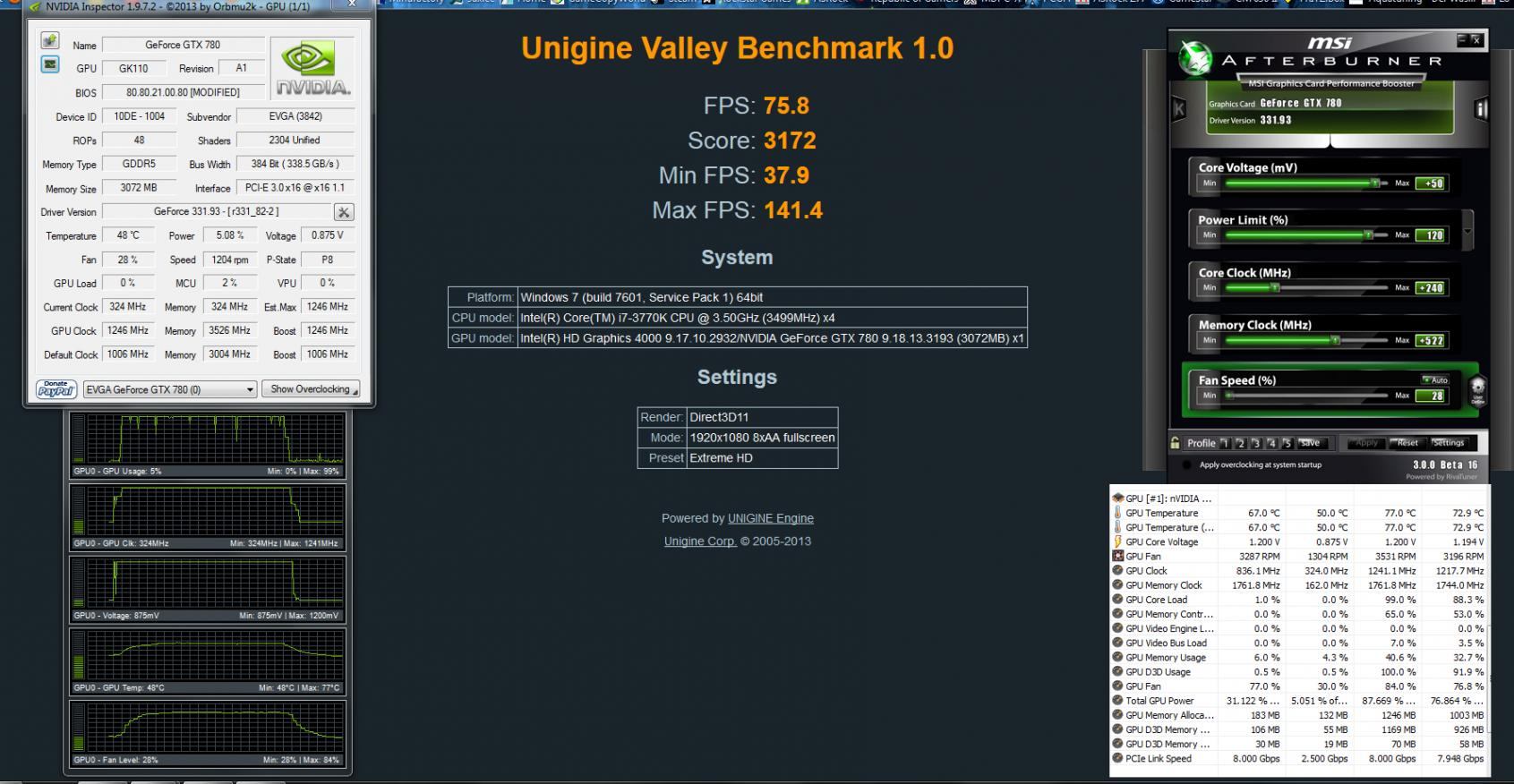1514x784 pixels.
Task: Click GPU Clock gauge icon
Action: point(1117,571)
